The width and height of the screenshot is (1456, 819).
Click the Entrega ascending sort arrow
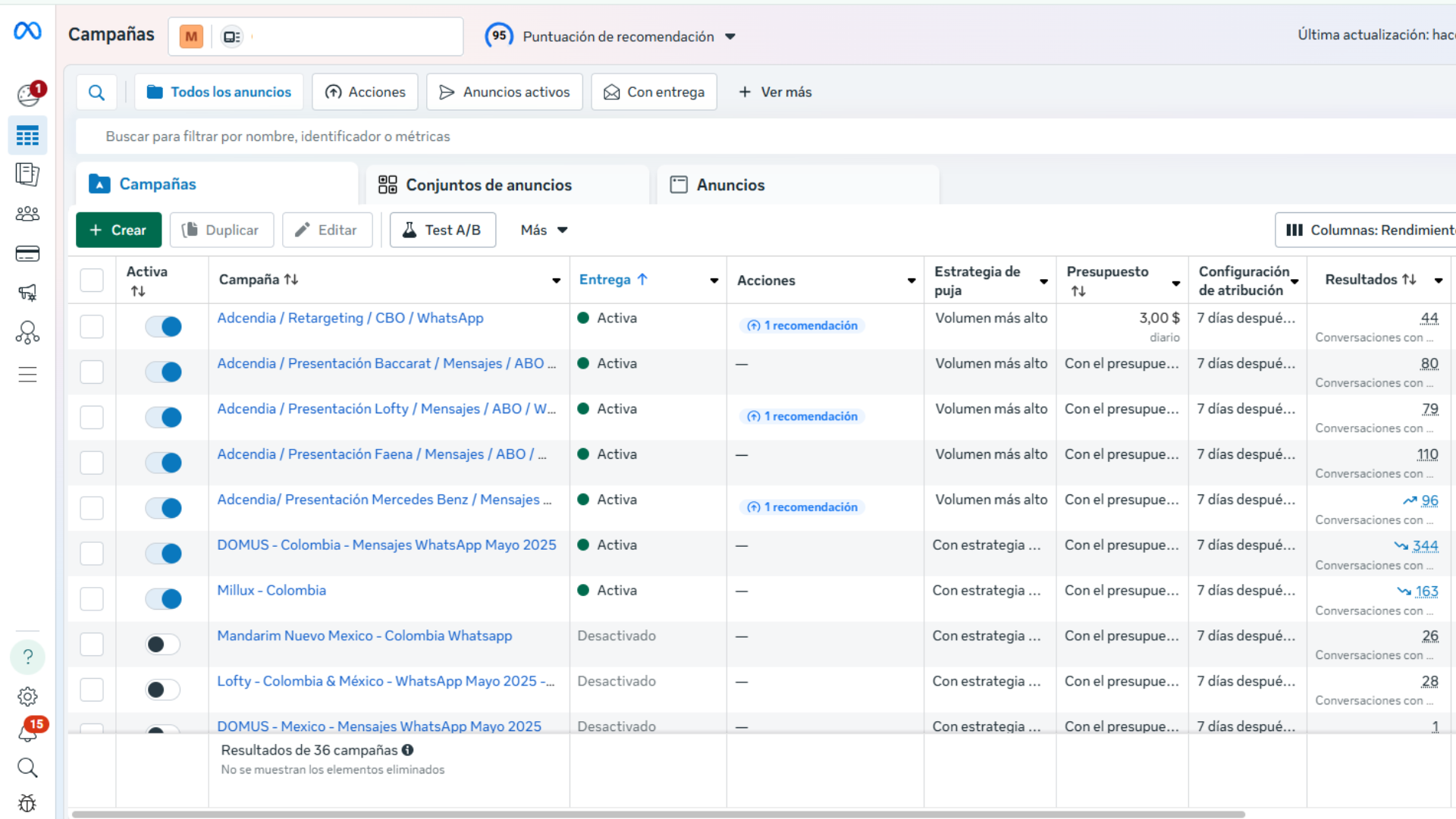(642, 280)
